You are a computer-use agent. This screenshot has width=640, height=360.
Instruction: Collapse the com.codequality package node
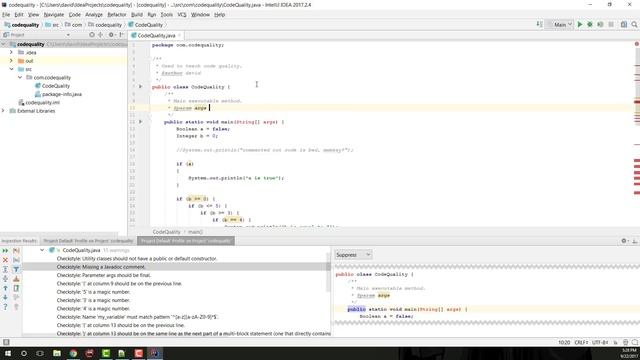20,77
